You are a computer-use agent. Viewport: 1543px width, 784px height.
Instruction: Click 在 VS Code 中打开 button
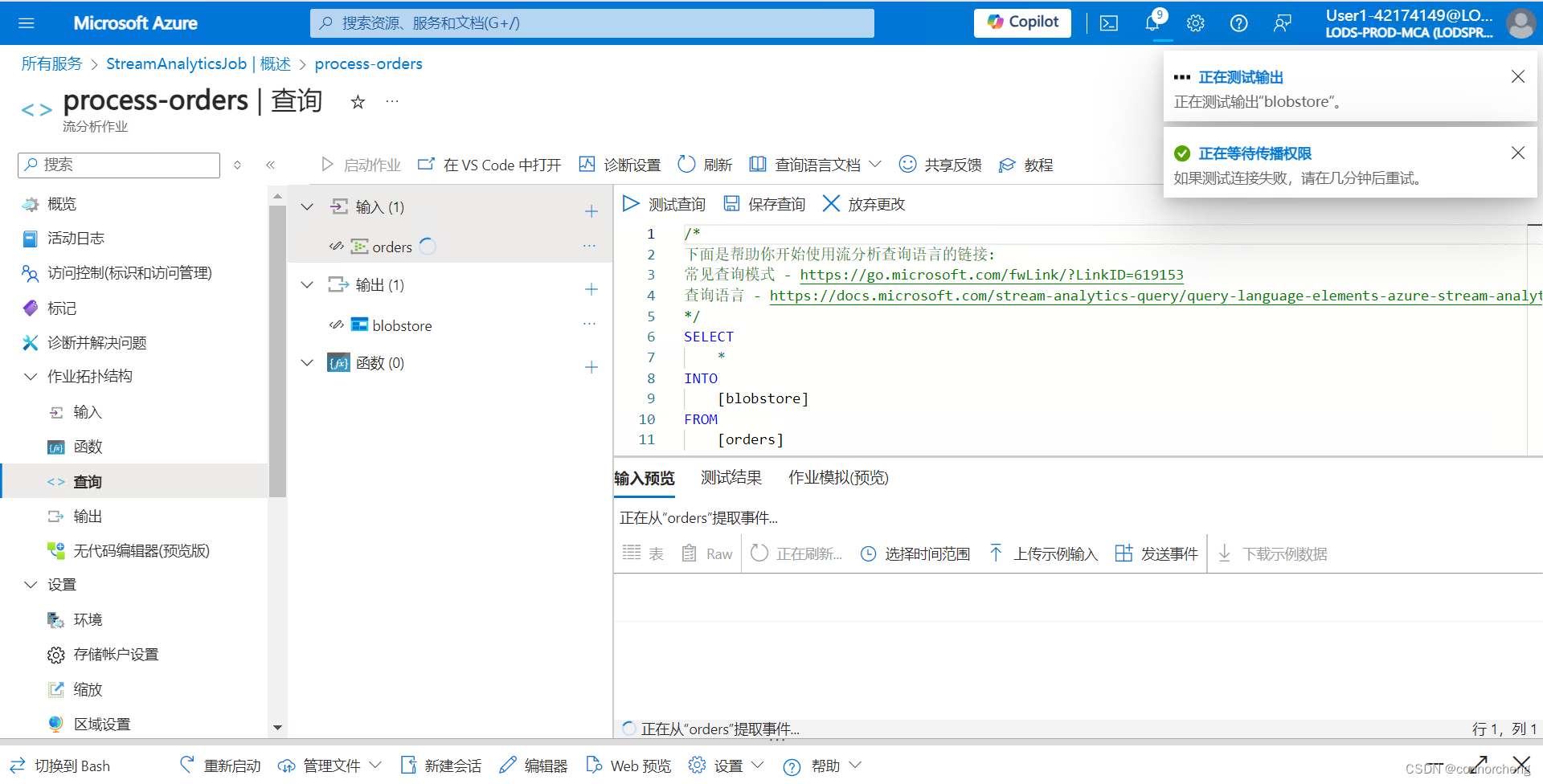pos(489,165)
